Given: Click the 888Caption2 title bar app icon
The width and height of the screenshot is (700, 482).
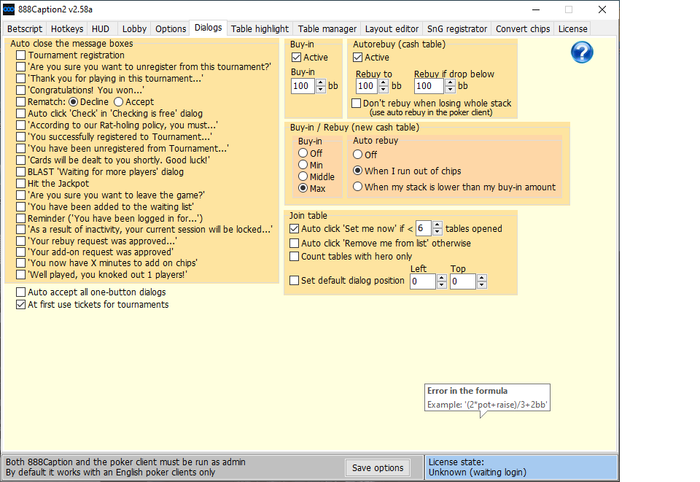Looking at the screenshot, I should [x=8, y=9].
